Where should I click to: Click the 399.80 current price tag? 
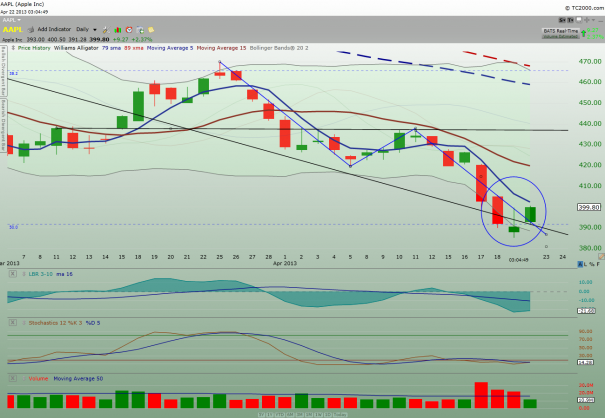pos(589,207)
